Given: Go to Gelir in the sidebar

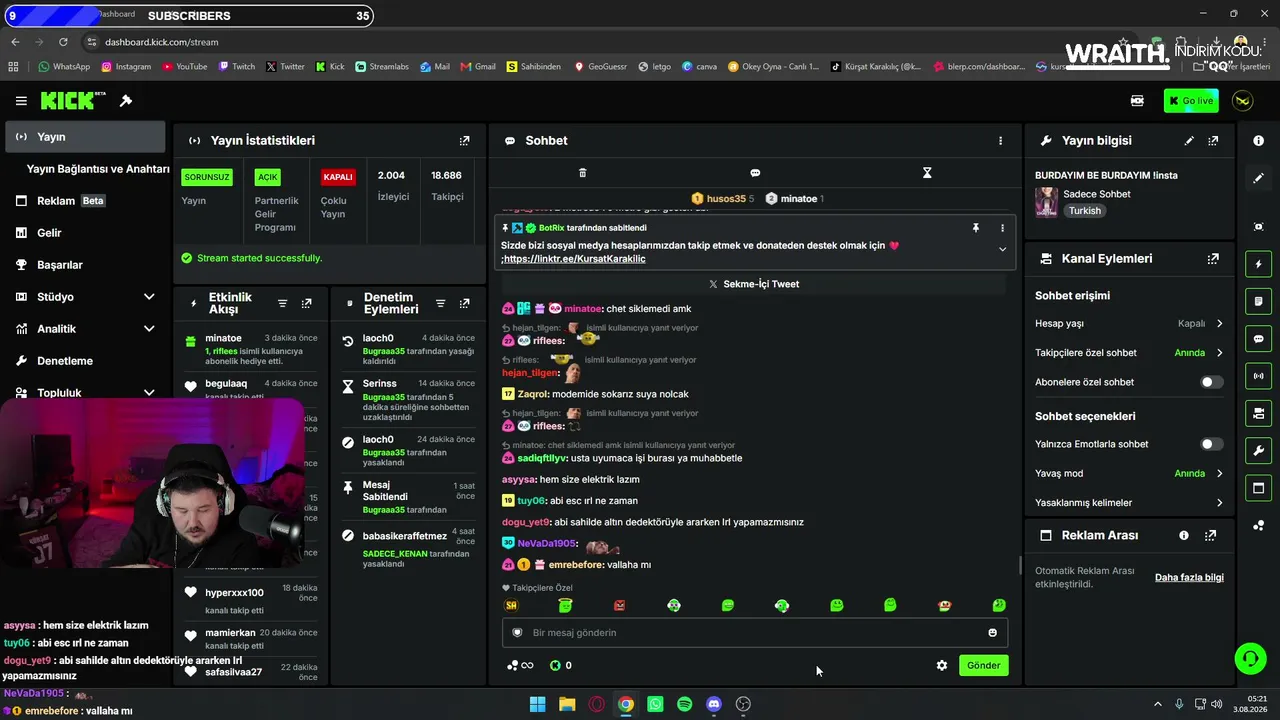Looking at the screenshot, I should (x=85, y=233).
